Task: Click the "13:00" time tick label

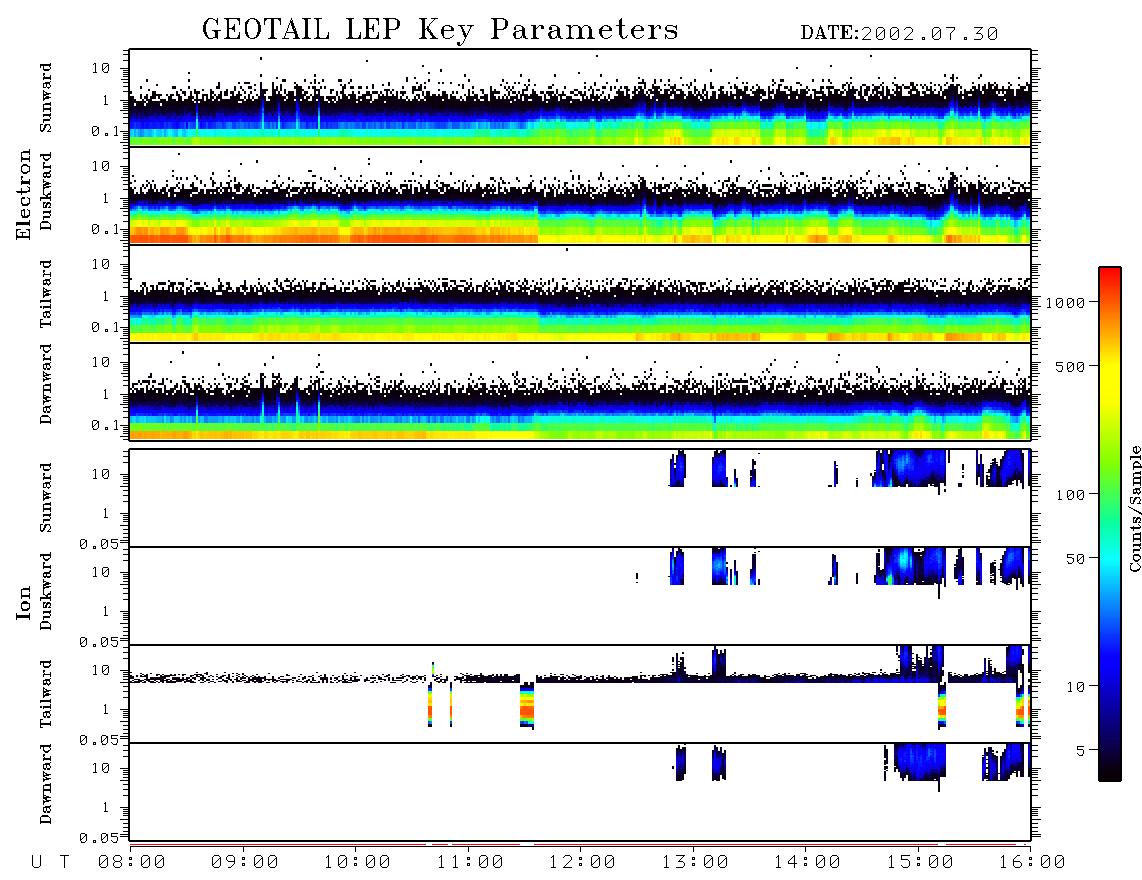Action: (x=695, y=863)
